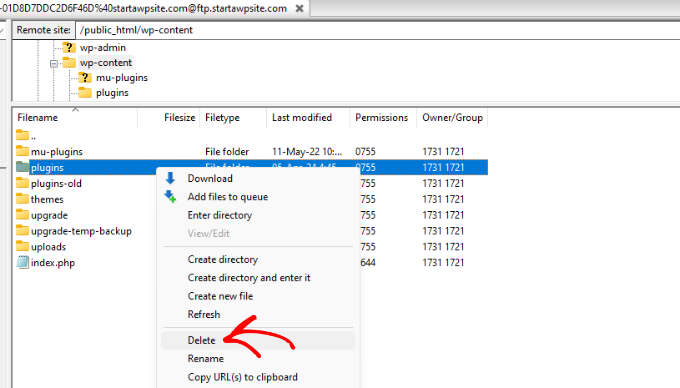Select wp-admin in the remote tree
680x388 pixels.
coord(103,47)
